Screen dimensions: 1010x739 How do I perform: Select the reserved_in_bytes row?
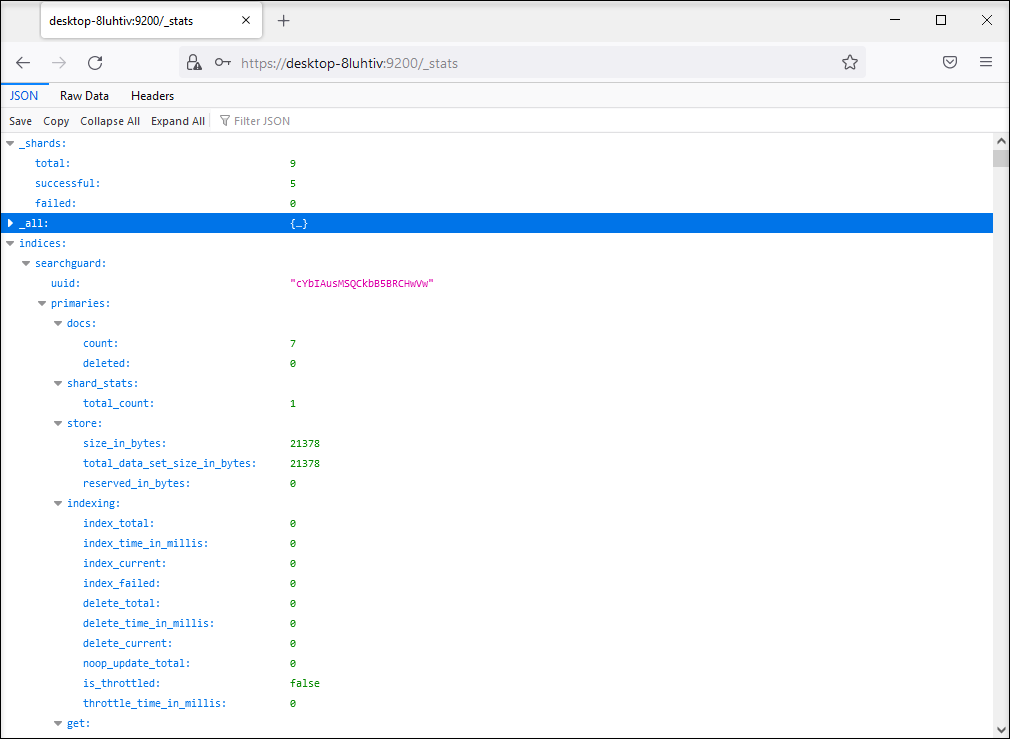click(x=497, y=483)
